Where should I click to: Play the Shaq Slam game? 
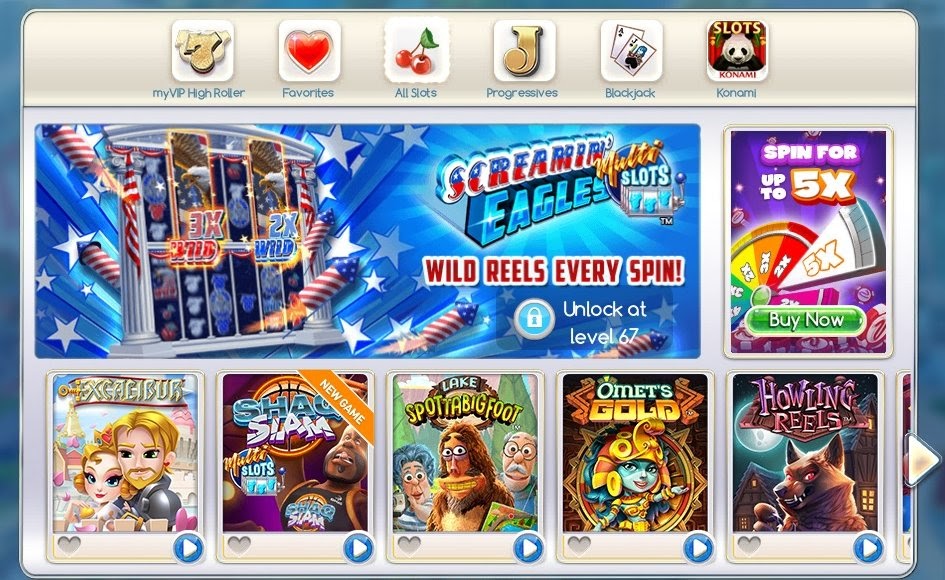pos(359,548)
